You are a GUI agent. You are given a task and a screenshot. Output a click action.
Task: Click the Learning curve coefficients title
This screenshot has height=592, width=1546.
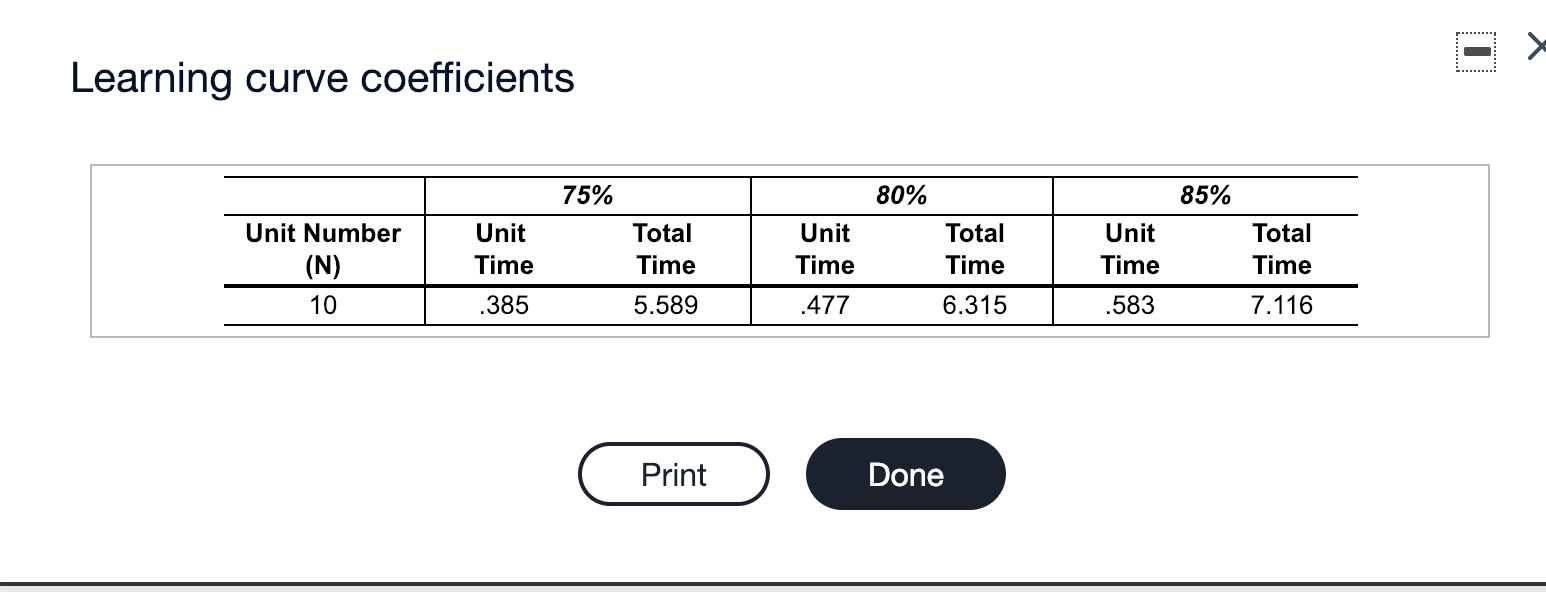point(323,78)
